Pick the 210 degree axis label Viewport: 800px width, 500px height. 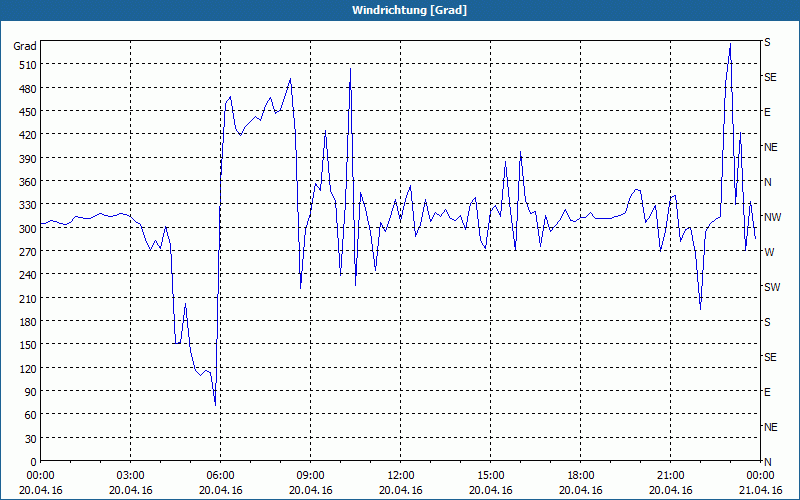(28, 298)
